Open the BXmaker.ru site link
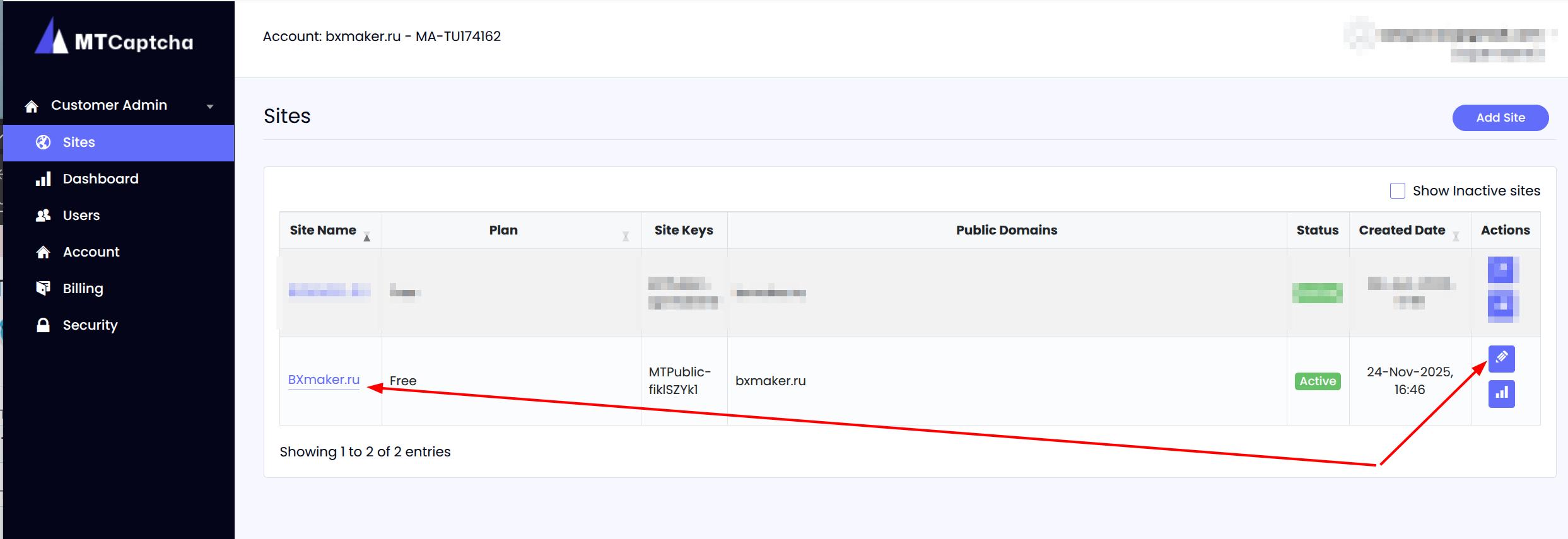This screenshot has height=539, width=1568. (x=324, y=380)
